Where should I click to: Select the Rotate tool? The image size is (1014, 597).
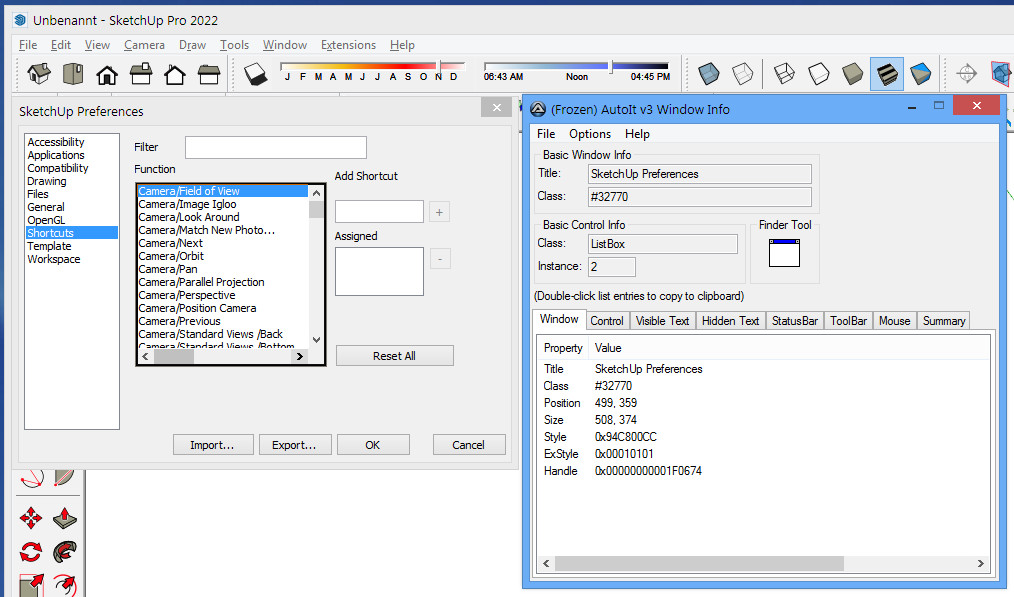coord(31,551)
